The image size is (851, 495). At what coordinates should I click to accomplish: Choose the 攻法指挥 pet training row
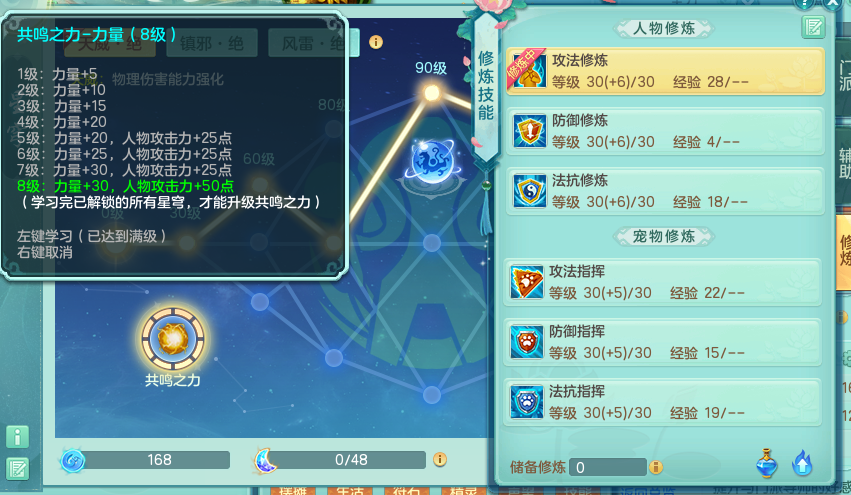[663, 282]
